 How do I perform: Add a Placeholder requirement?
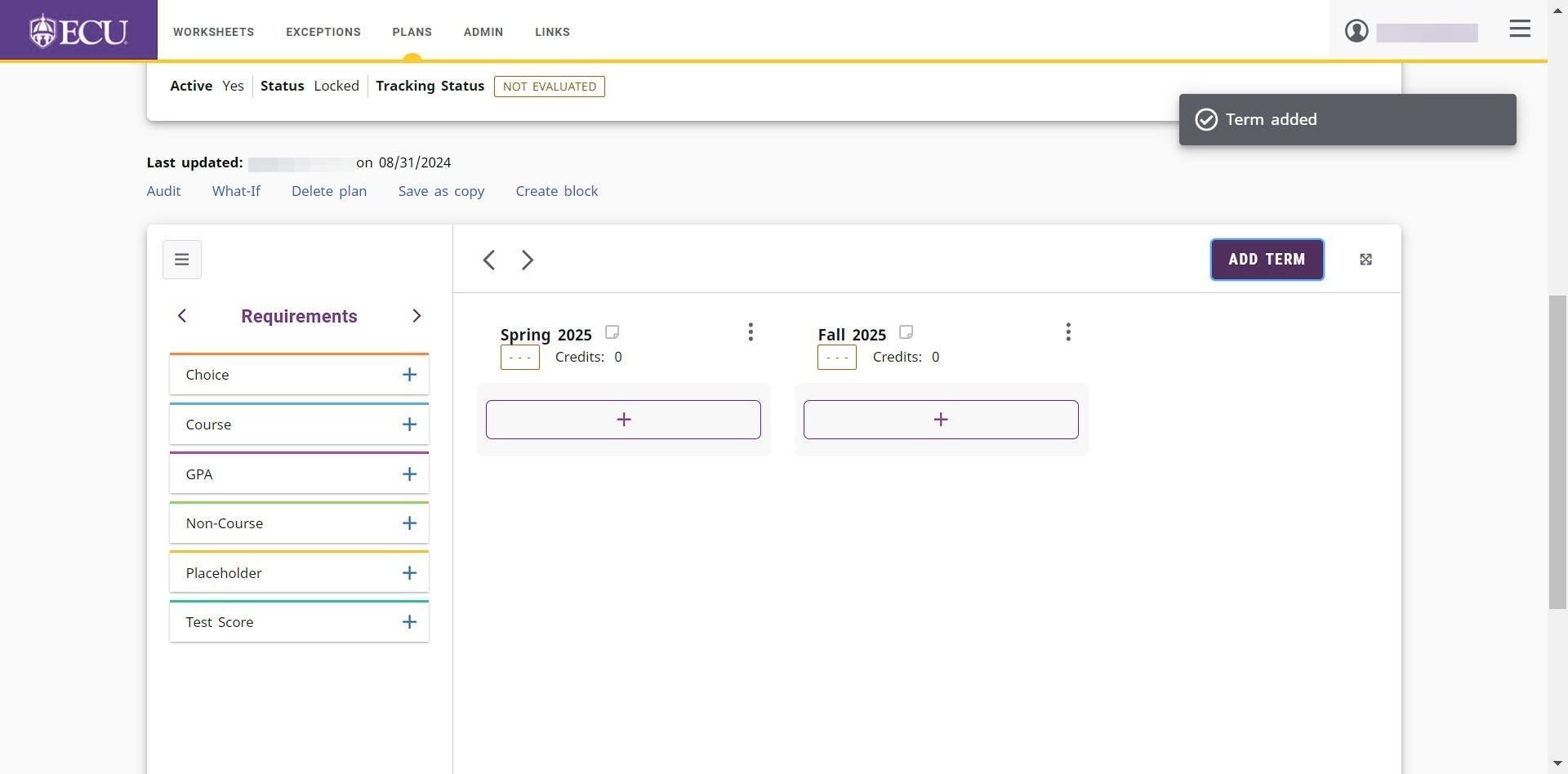(x=409, y=573)
